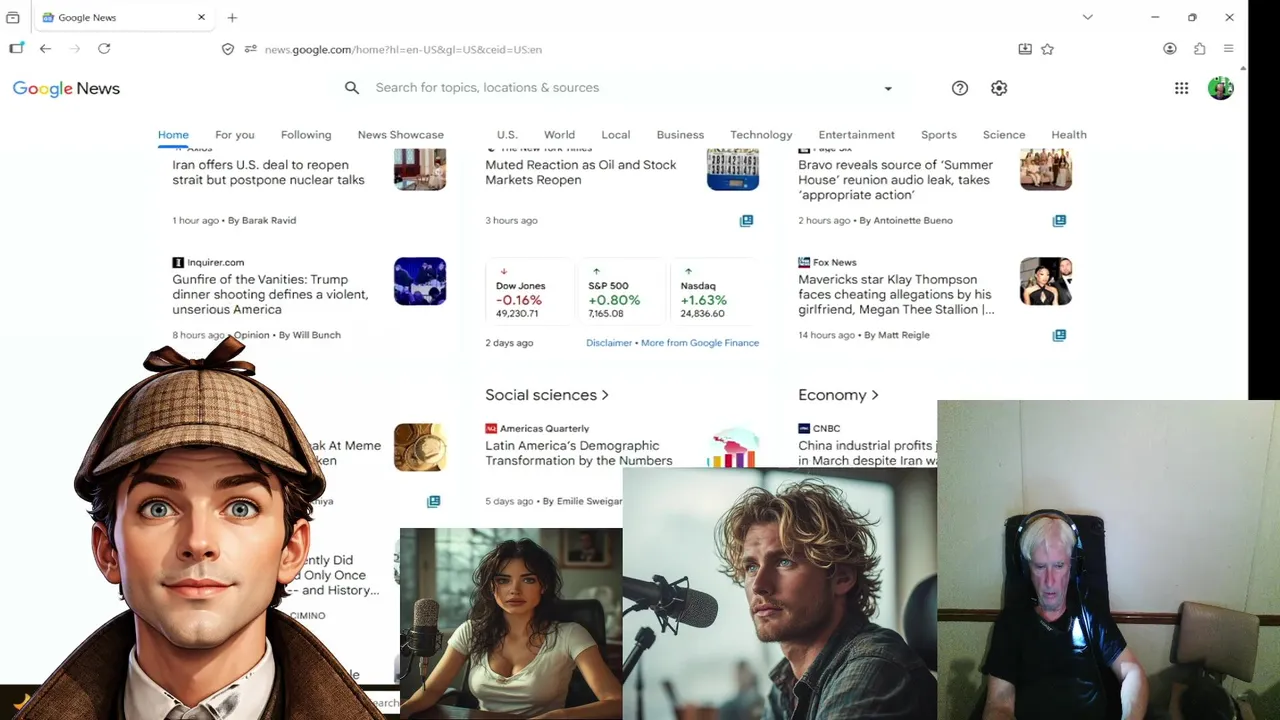1280x720 pixels.
Task: Click the Firefox View icon
Action: [13, 17]
